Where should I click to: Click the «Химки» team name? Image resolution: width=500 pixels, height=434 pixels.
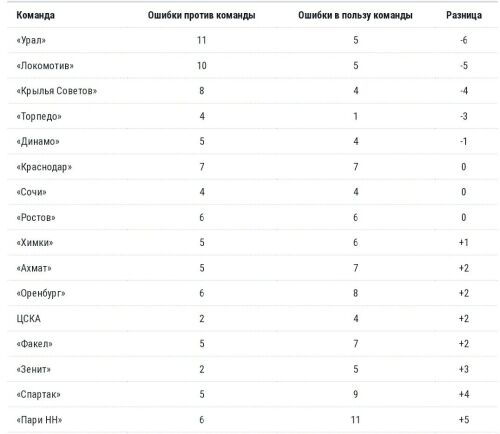point(35,243)
